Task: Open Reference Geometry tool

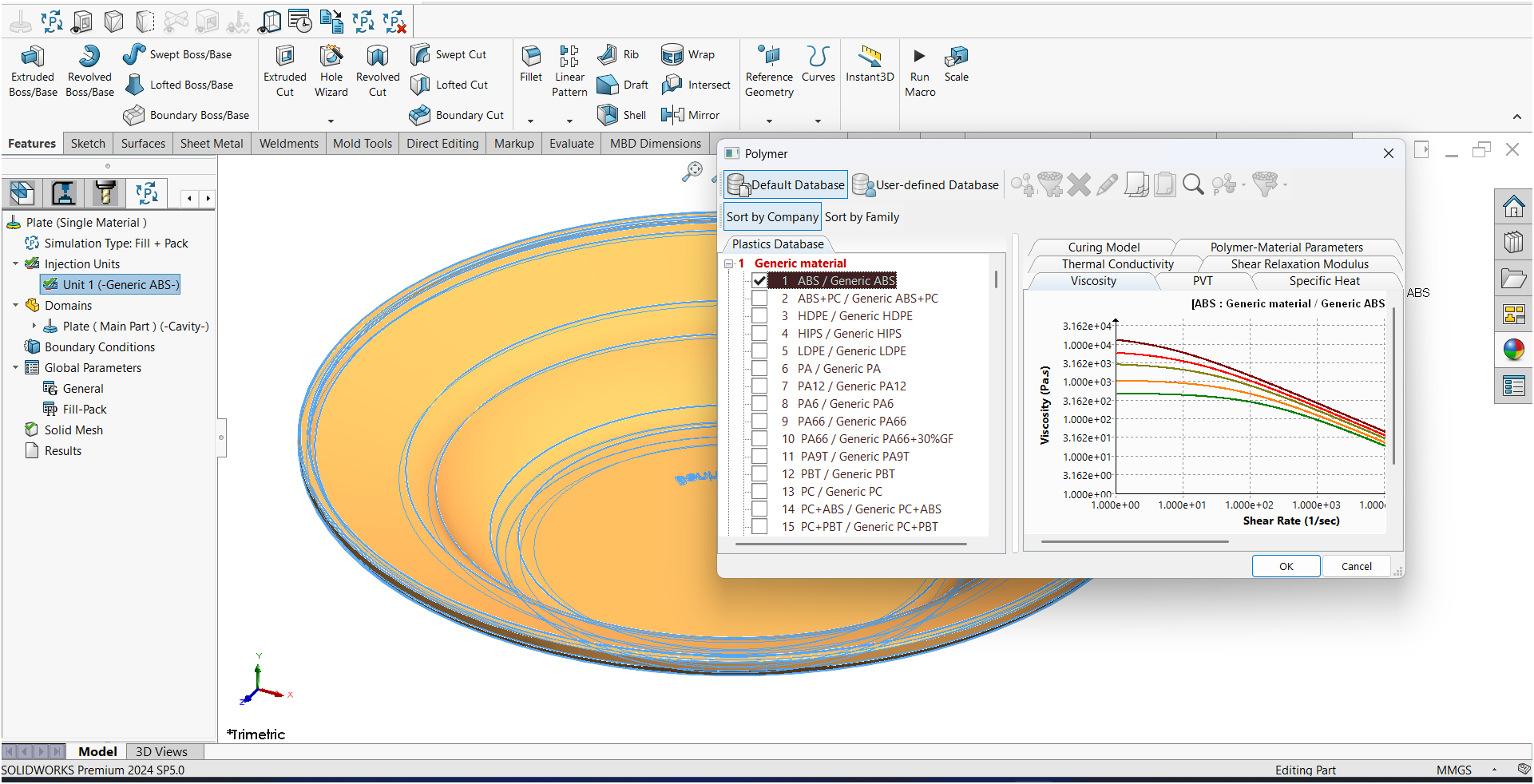Action: (x=769, y=70)
